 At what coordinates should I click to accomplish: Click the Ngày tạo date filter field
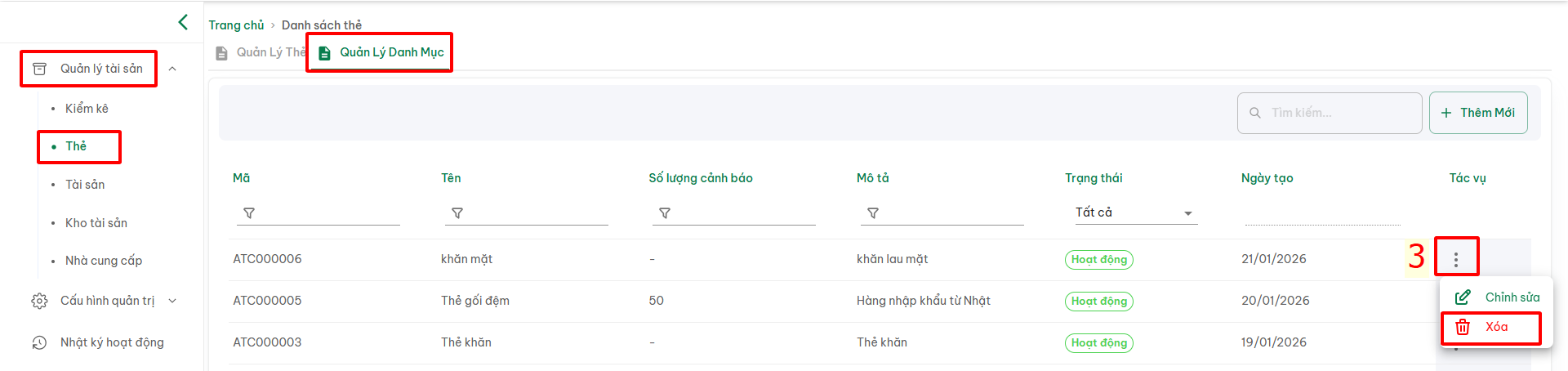pos(1321,213)
